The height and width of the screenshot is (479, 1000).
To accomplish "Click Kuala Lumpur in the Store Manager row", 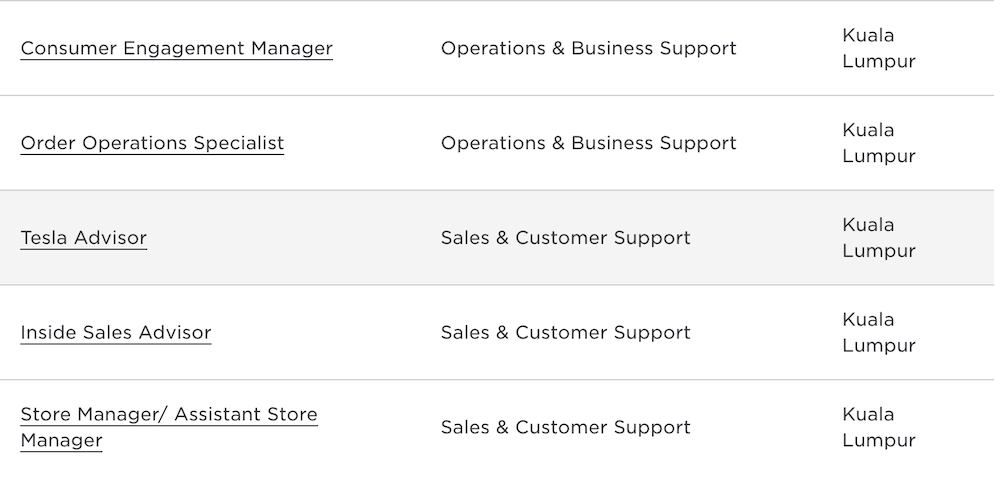I will pyautogui.click(x=878, y=427).
